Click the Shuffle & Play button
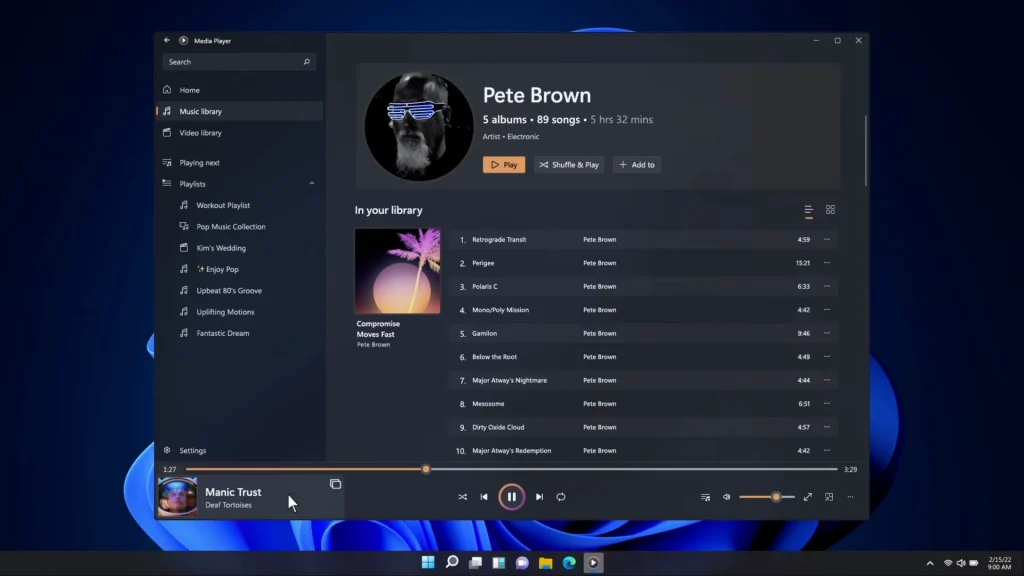This screenshot has height=576, width=1024. click(x=568, y=164)
